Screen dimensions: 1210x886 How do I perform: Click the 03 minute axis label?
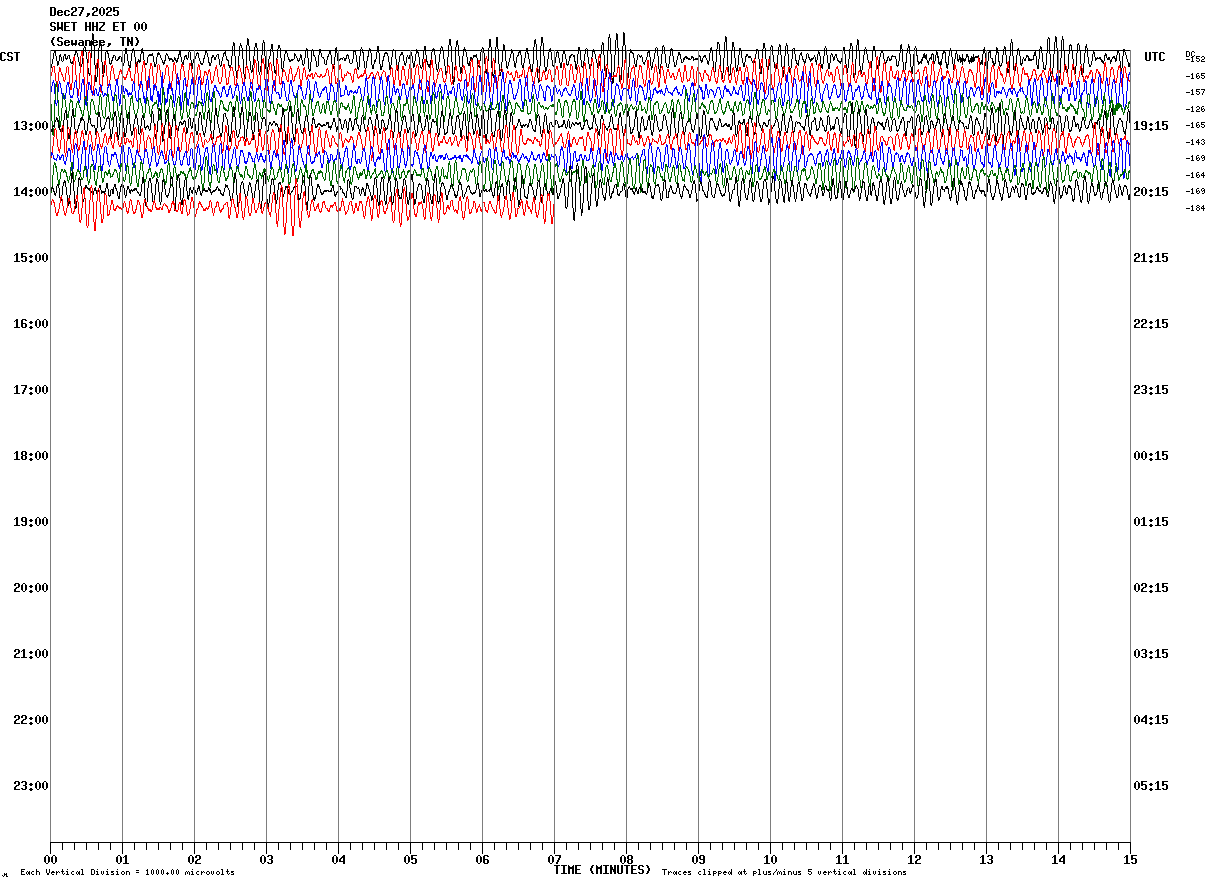tap(266, 860)
